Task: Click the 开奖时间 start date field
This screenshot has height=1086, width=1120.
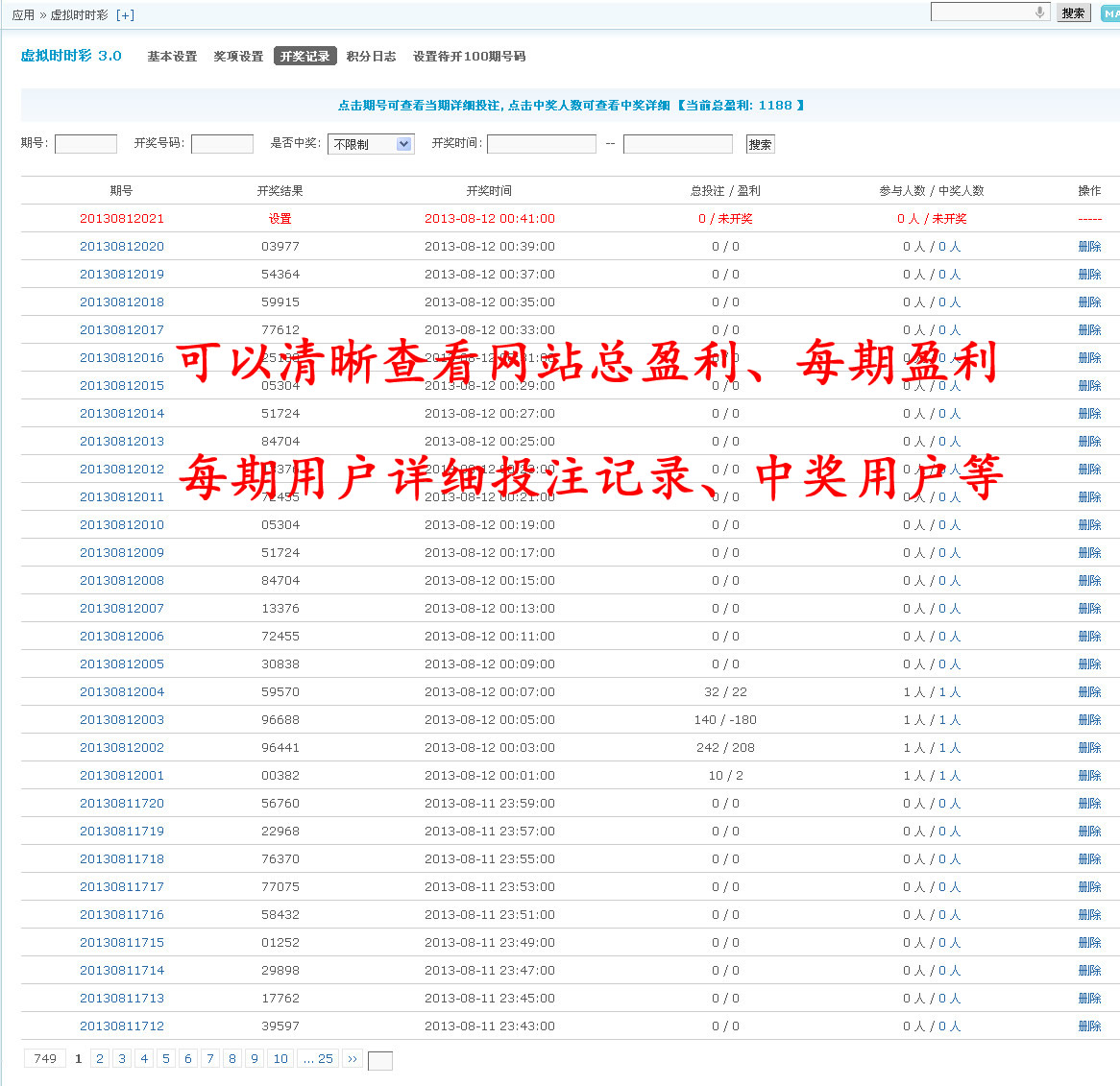Action: coord(542,144)
